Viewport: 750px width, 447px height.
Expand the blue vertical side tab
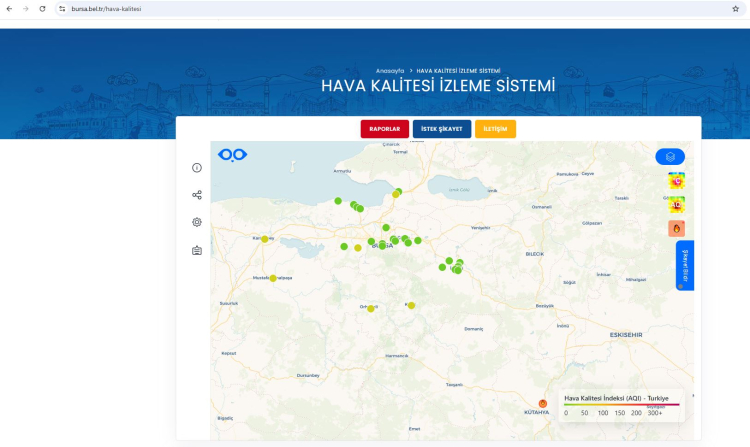tap(685, 265)
